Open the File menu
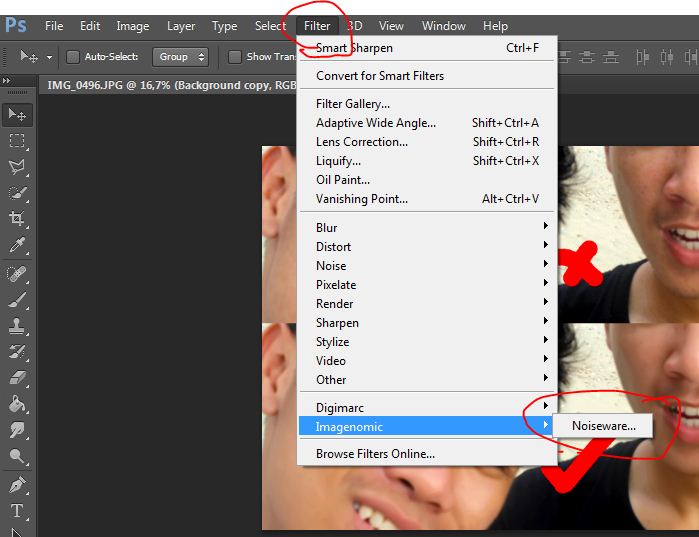Screen dimensions: 699x537 point(54,26)
